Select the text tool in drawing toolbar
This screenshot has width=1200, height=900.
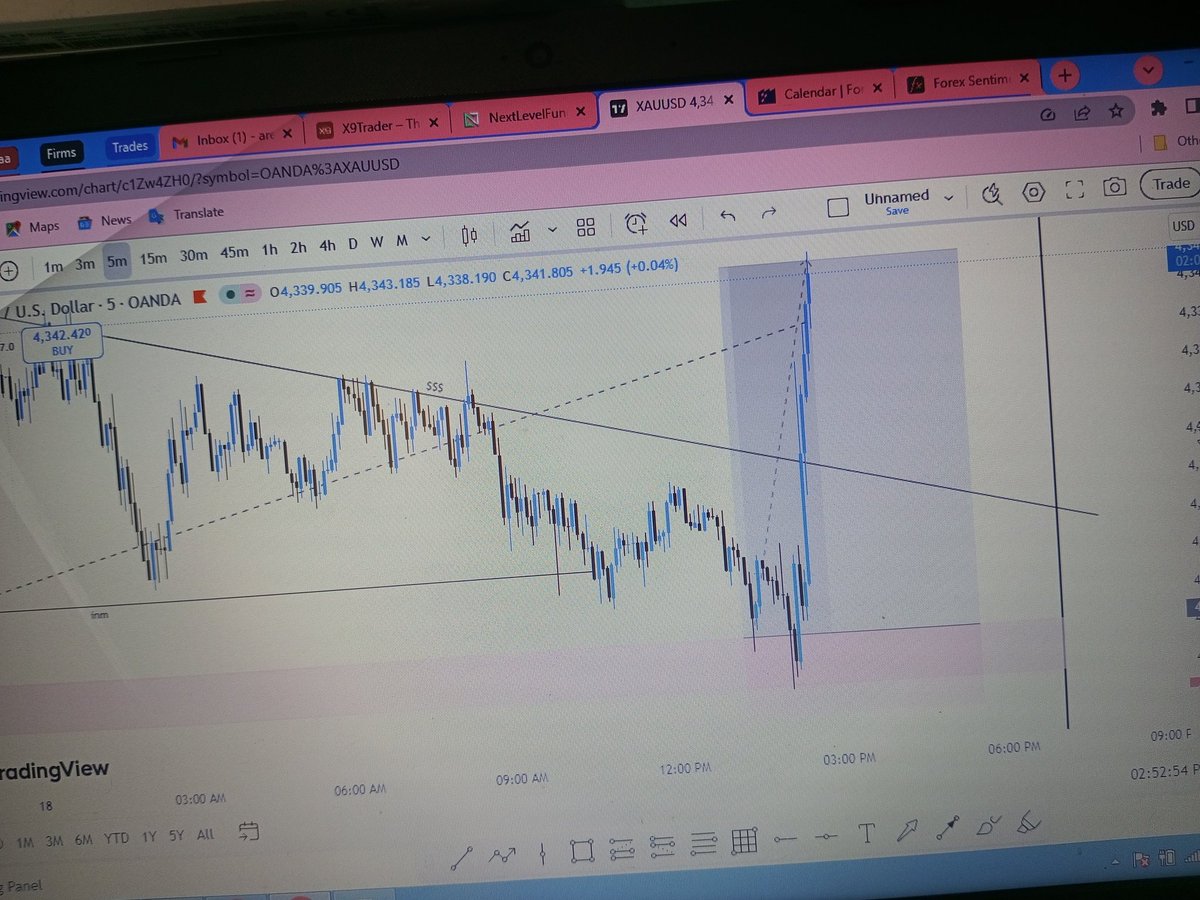(867, 833)
